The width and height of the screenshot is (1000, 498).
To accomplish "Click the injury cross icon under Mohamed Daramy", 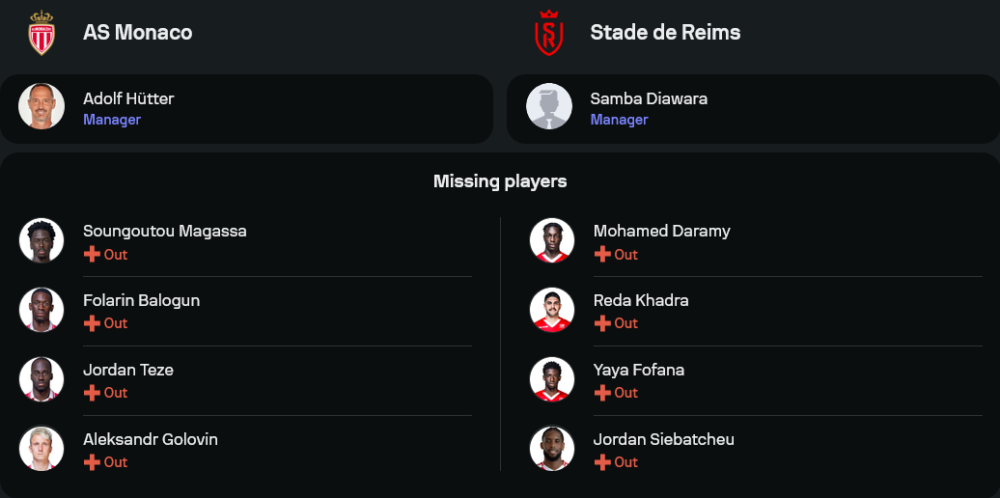I will point(602,254).
